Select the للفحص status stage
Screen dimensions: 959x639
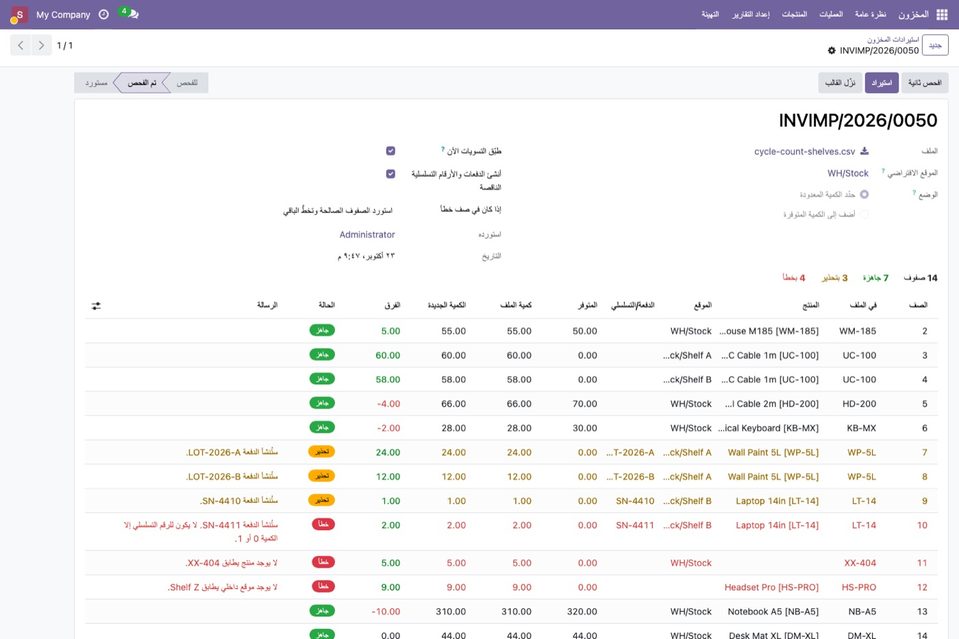[187, 83]
